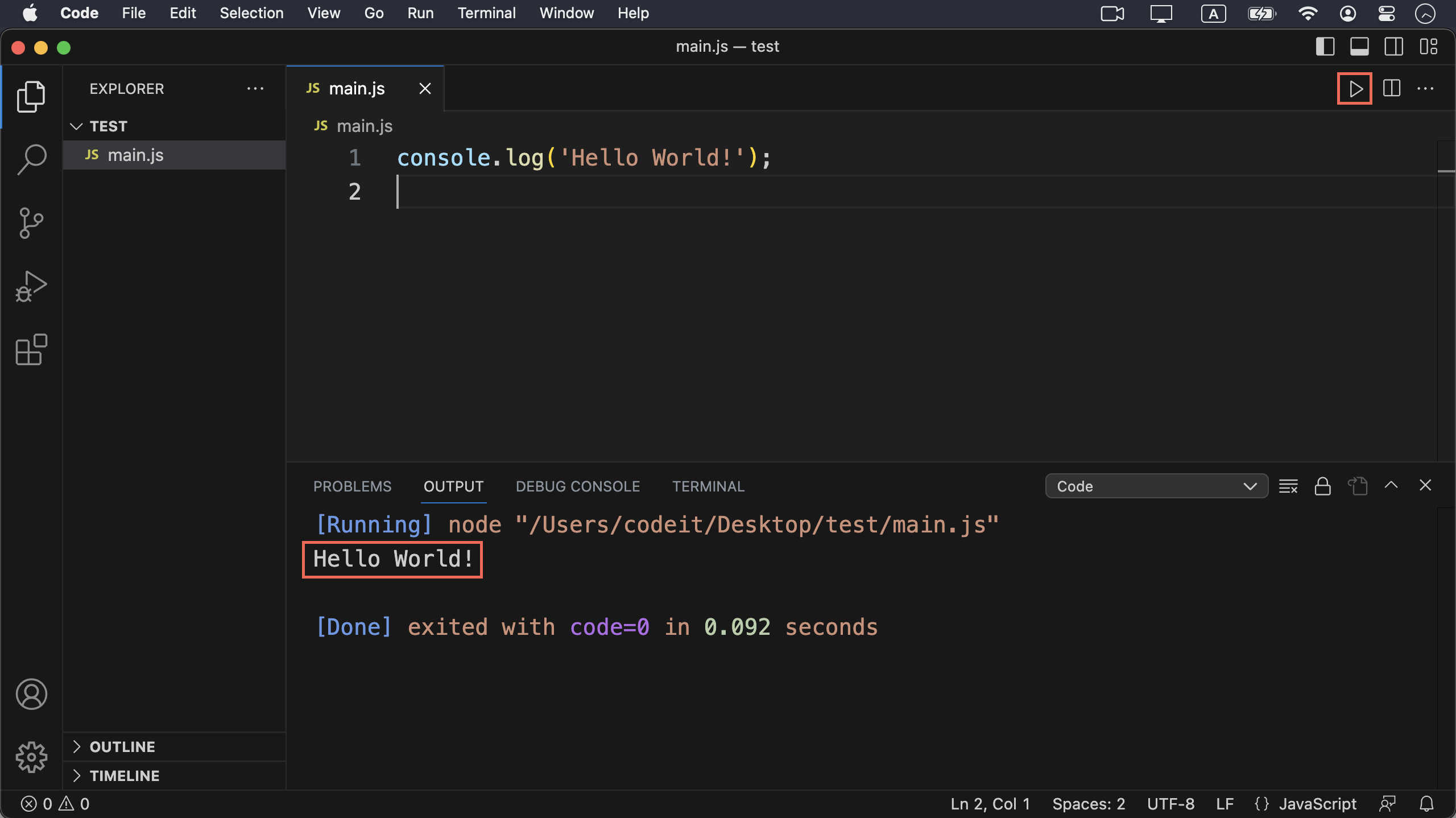The width and height of the screenshot is (1456, 818).
Task: Open the Source Control view
Action: tap(31, 222)
